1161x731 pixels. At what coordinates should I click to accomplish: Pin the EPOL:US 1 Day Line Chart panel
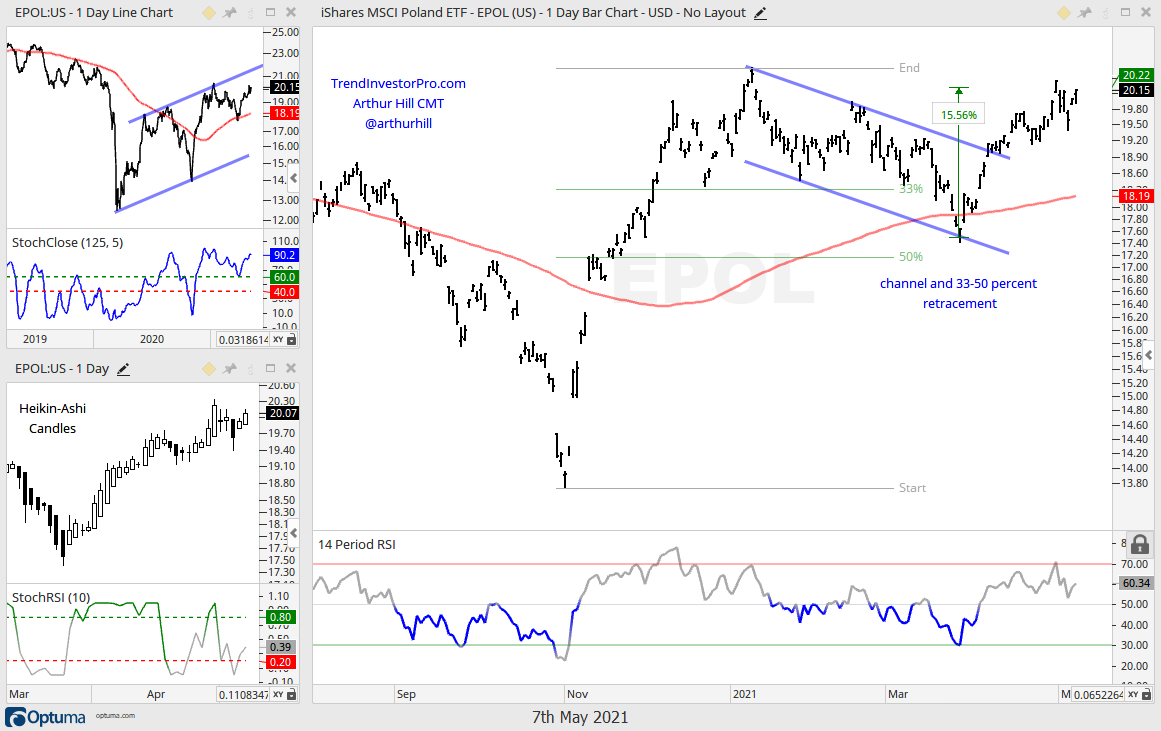click(x=230, y=13)
